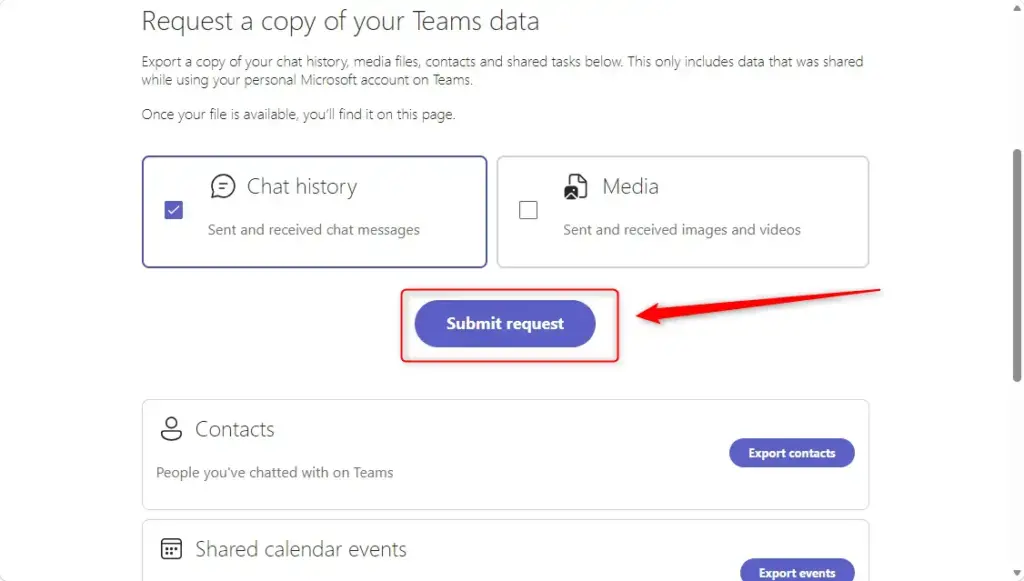Click the Chat history speech bubble icon
Image resolution: width=1024 pixels, height=581 pixels.
tap(223, 186)
